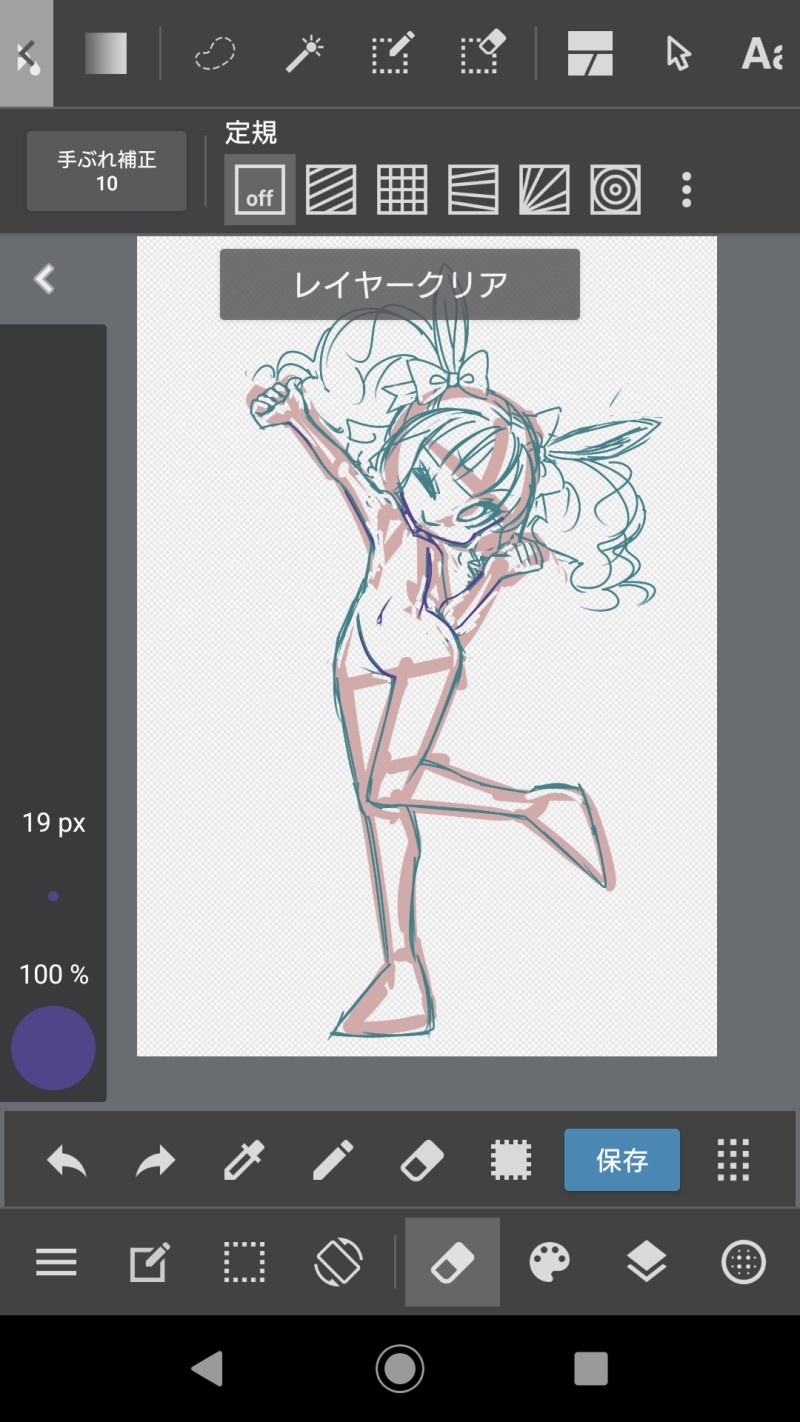Open the purple current color swatch

tap(53, 1048)
